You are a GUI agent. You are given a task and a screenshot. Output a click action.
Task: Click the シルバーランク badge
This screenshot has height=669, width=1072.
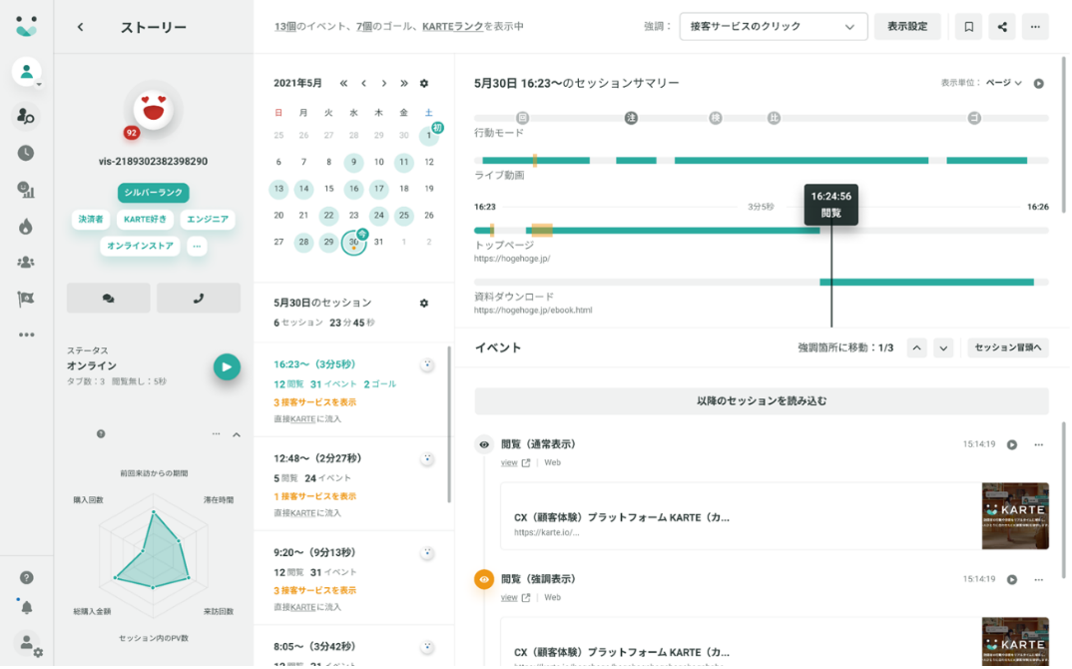pos(153,193)
